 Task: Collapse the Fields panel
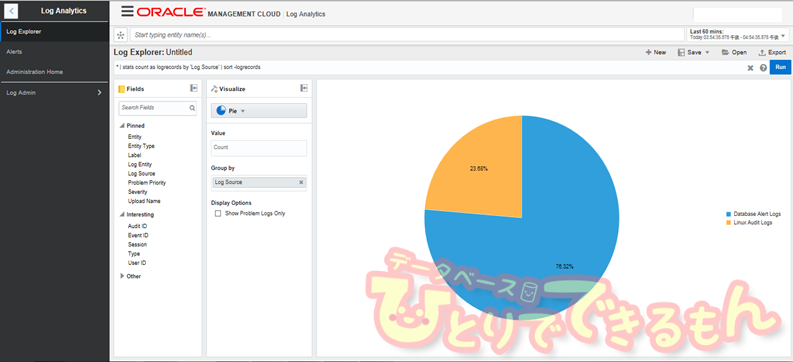[x=194, y=88]
